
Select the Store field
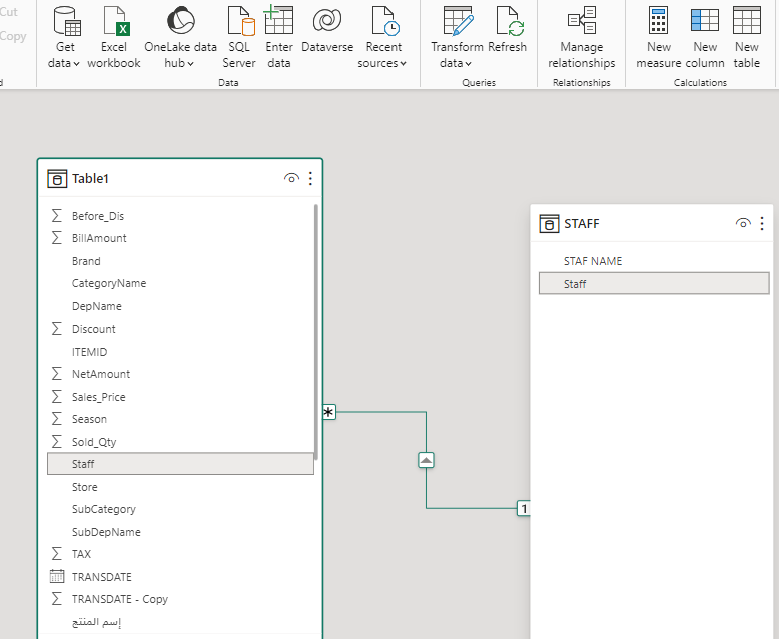(x=180, y=487)
